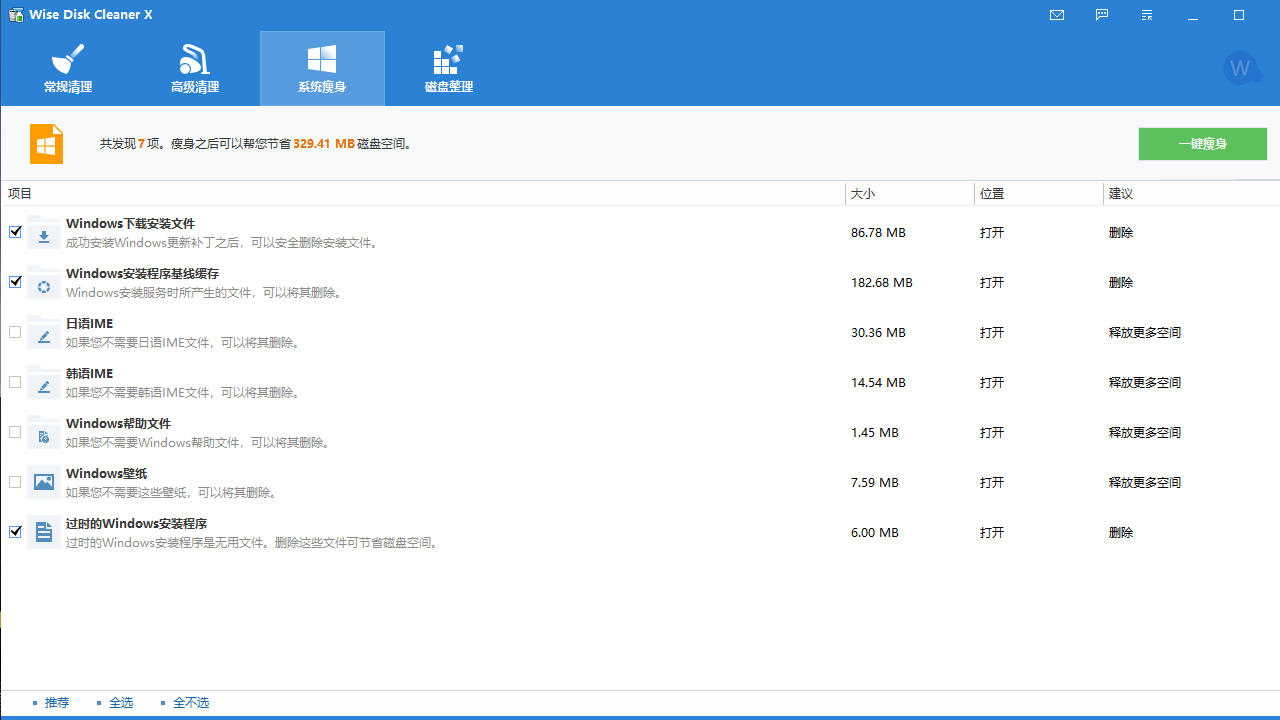
Task: Sort by clicking the 大小 column header
Action: pyautogui.click(x=860, y=193)
